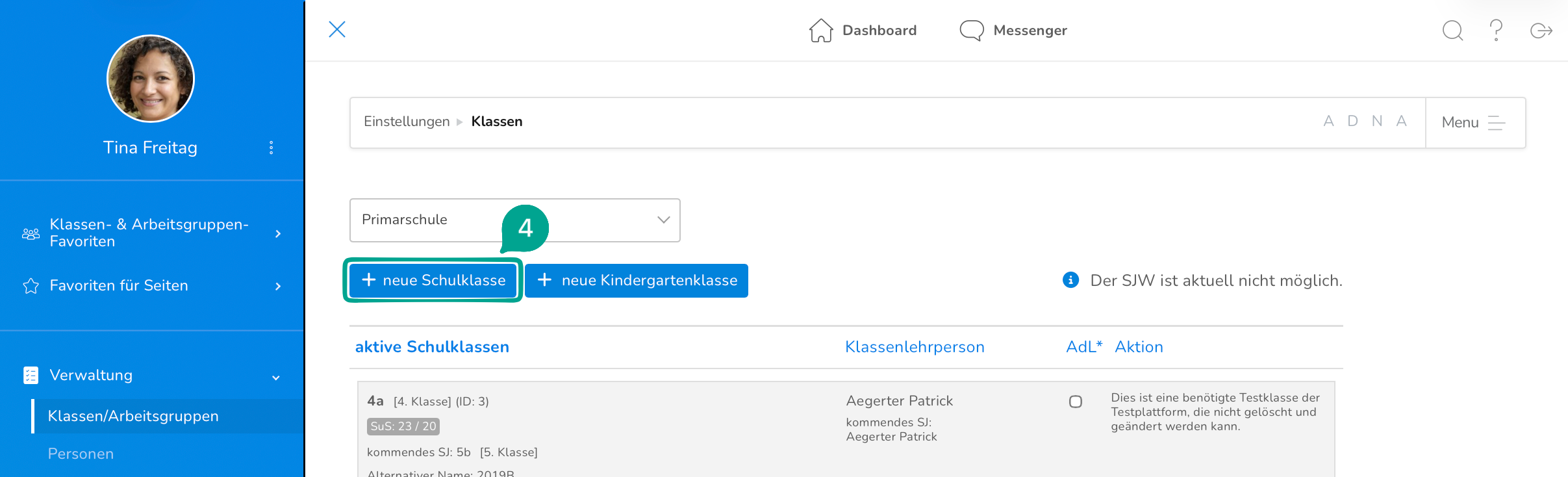Click the letter N in the breadcrumb bar

1377,122
